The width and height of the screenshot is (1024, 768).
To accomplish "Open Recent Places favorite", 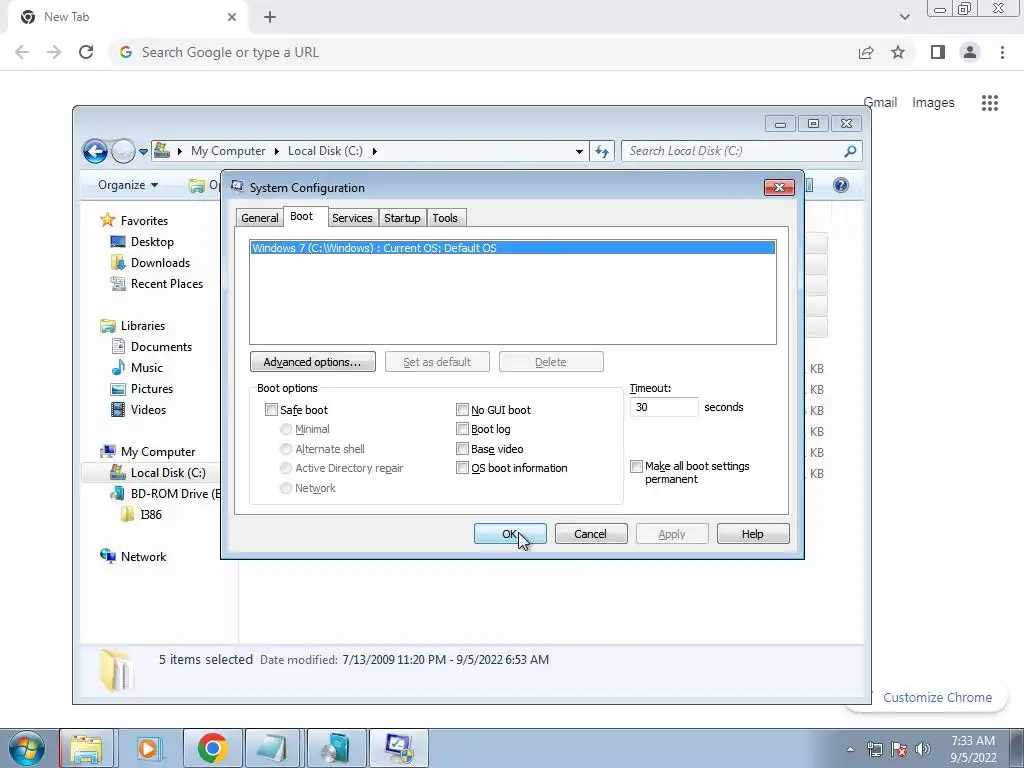I will pos(167,283).
